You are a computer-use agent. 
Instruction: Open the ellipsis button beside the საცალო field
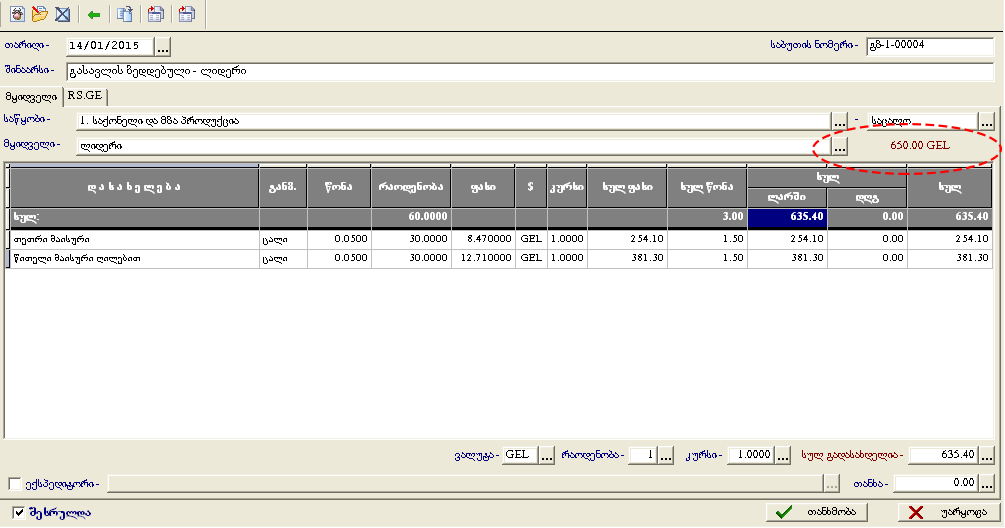pos(986,120)
